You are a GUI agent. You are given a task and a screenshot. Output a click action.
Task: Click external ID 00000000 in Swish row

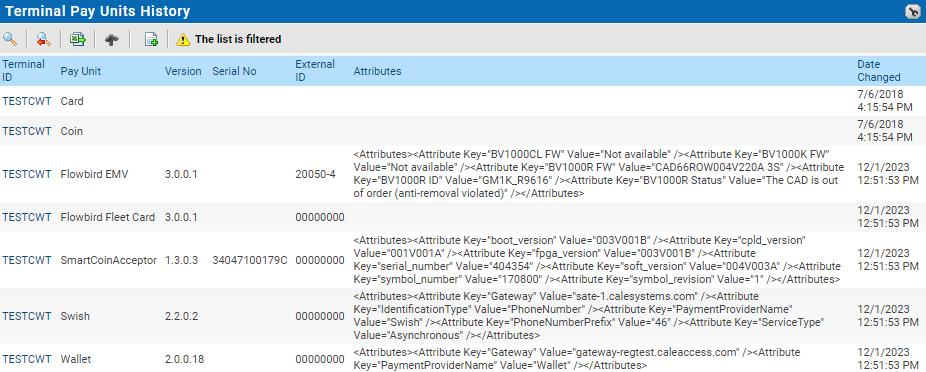320,316
